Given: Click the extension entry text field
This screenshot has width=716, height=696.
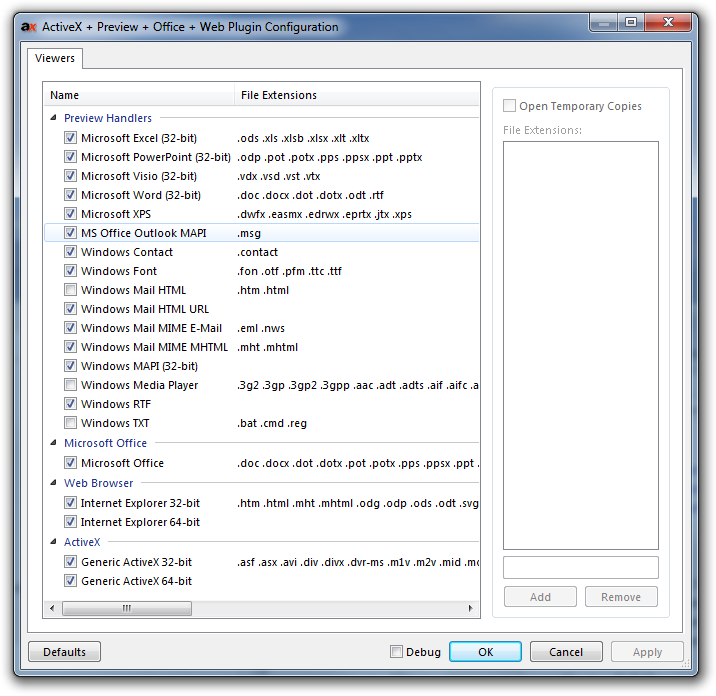Looking at the screenshot, I should 581,567.
